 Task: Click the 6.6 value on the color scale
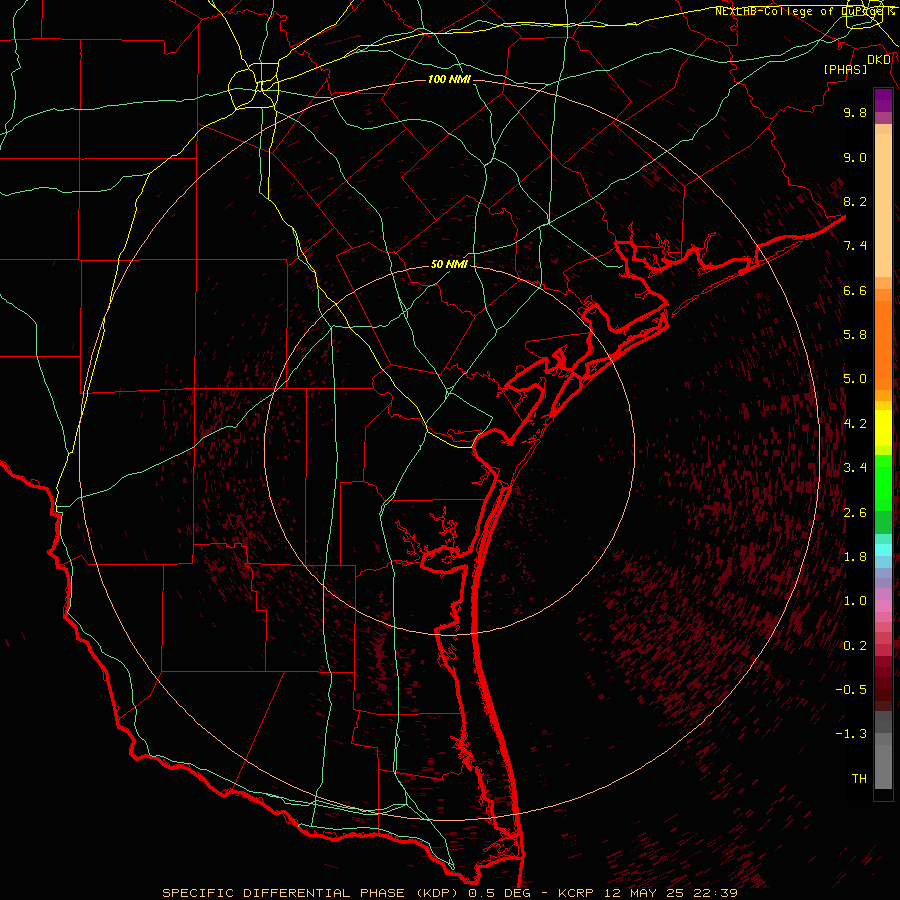pyautogui.click(x=855, y=290)
